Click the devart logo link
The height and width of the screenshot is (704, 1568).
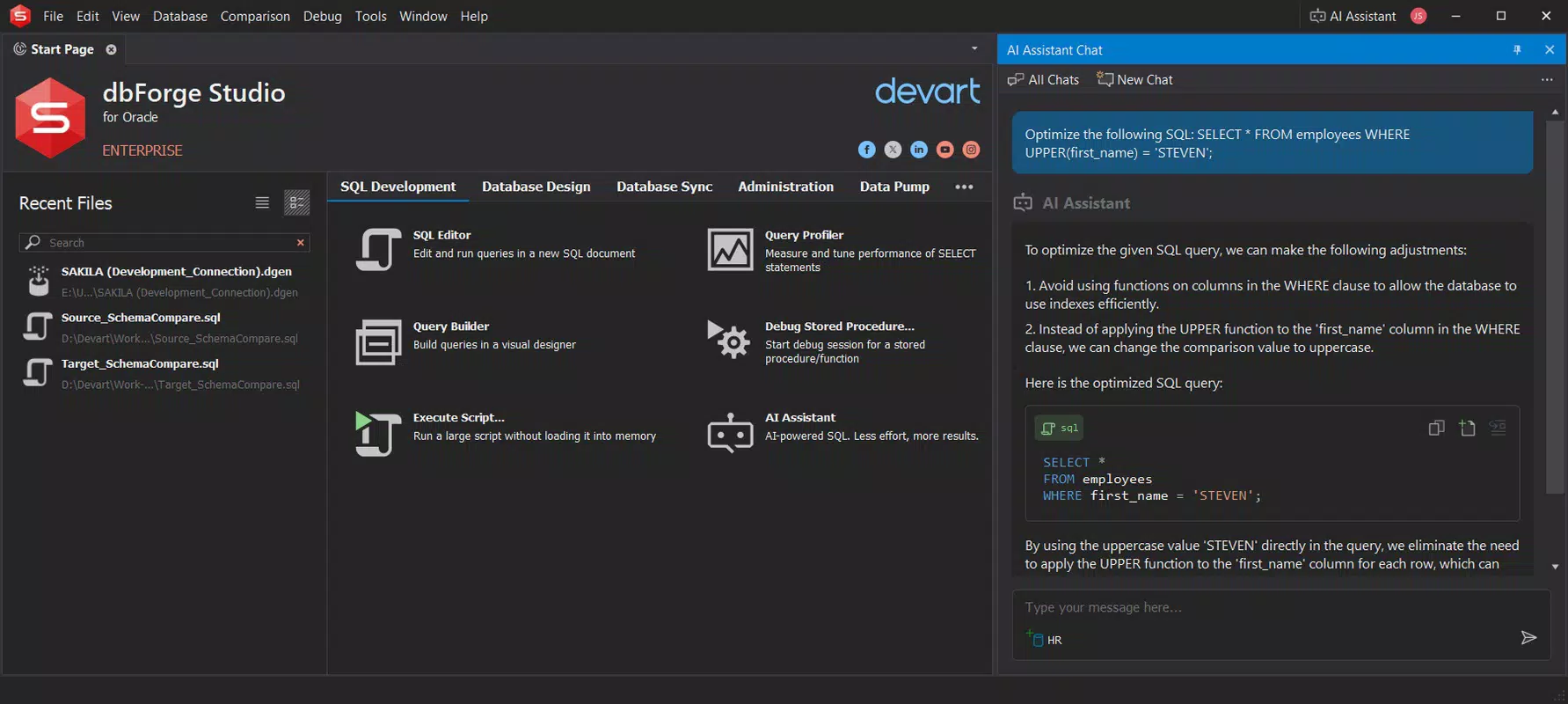point(927,91)
